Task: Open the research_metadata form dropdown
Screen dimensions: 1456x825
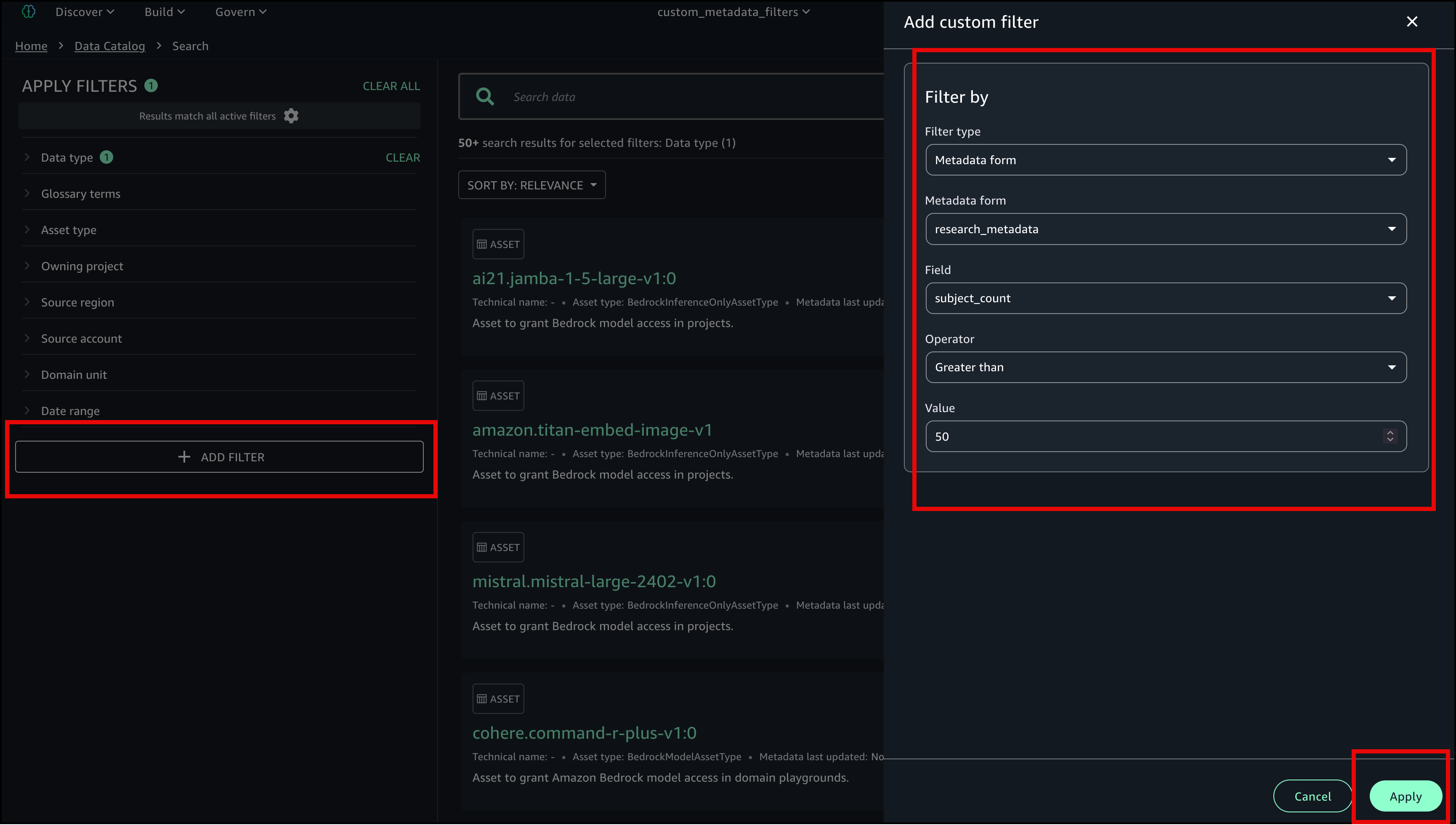Action: [x=1166, y=229]
